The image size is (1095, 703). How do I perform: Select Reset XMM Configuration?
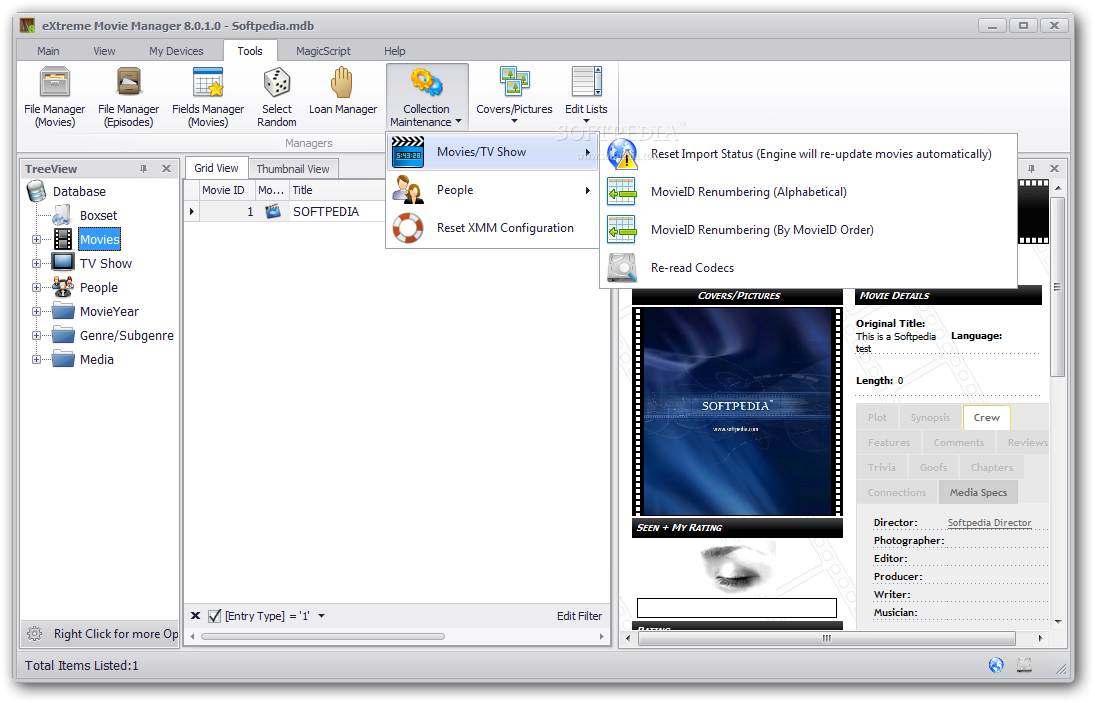[492, 228]
